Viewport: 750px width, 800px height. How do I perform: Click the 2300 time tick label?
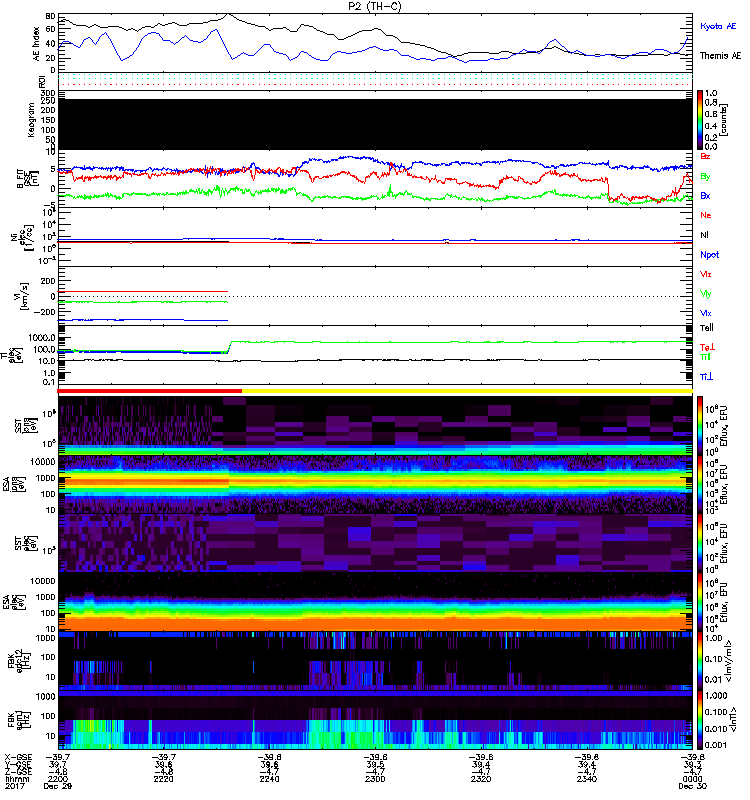pyautogui.click(x=375, y=779)
